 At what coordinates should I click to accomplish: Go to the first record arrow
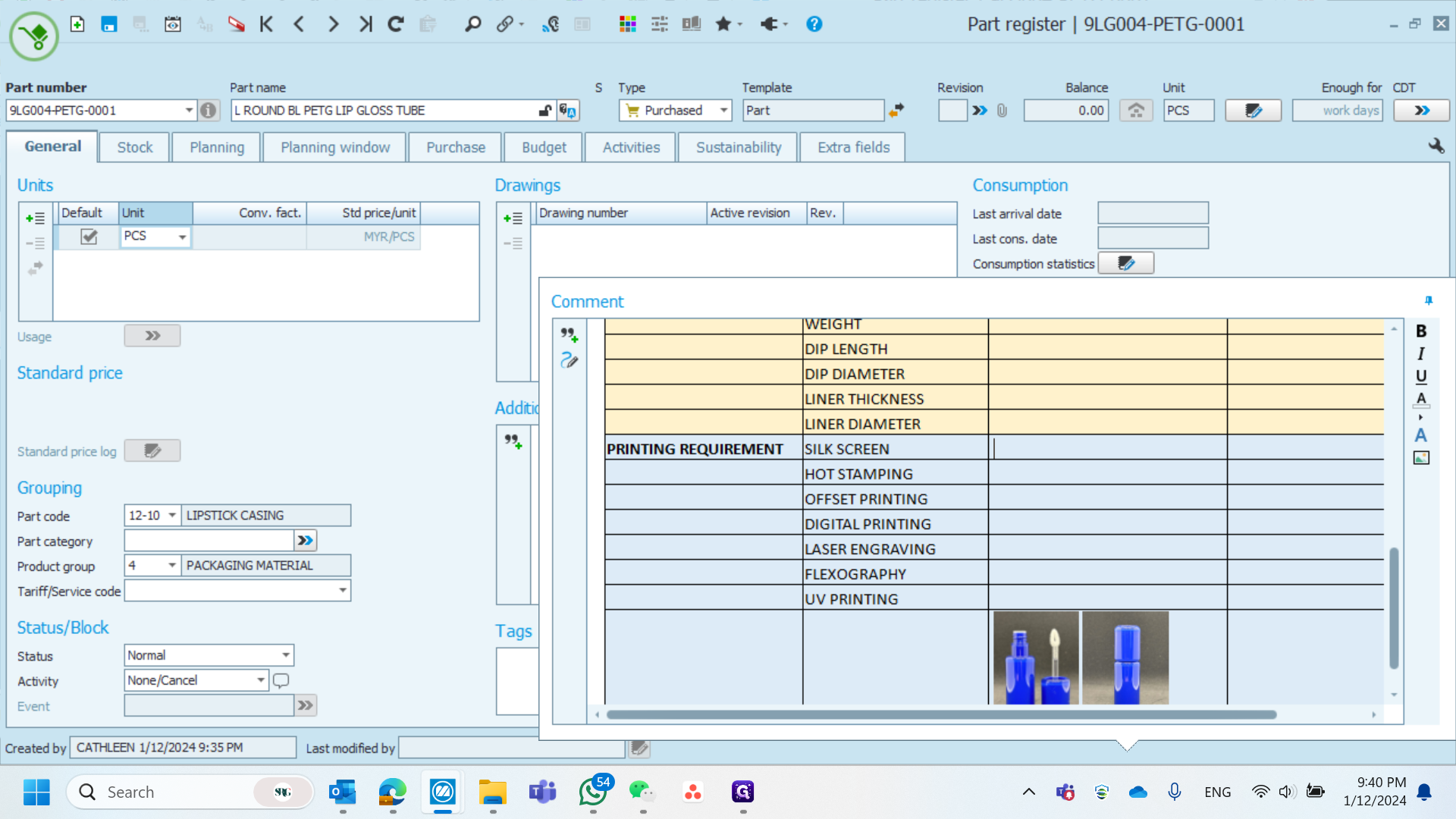[x=266, y=24]
